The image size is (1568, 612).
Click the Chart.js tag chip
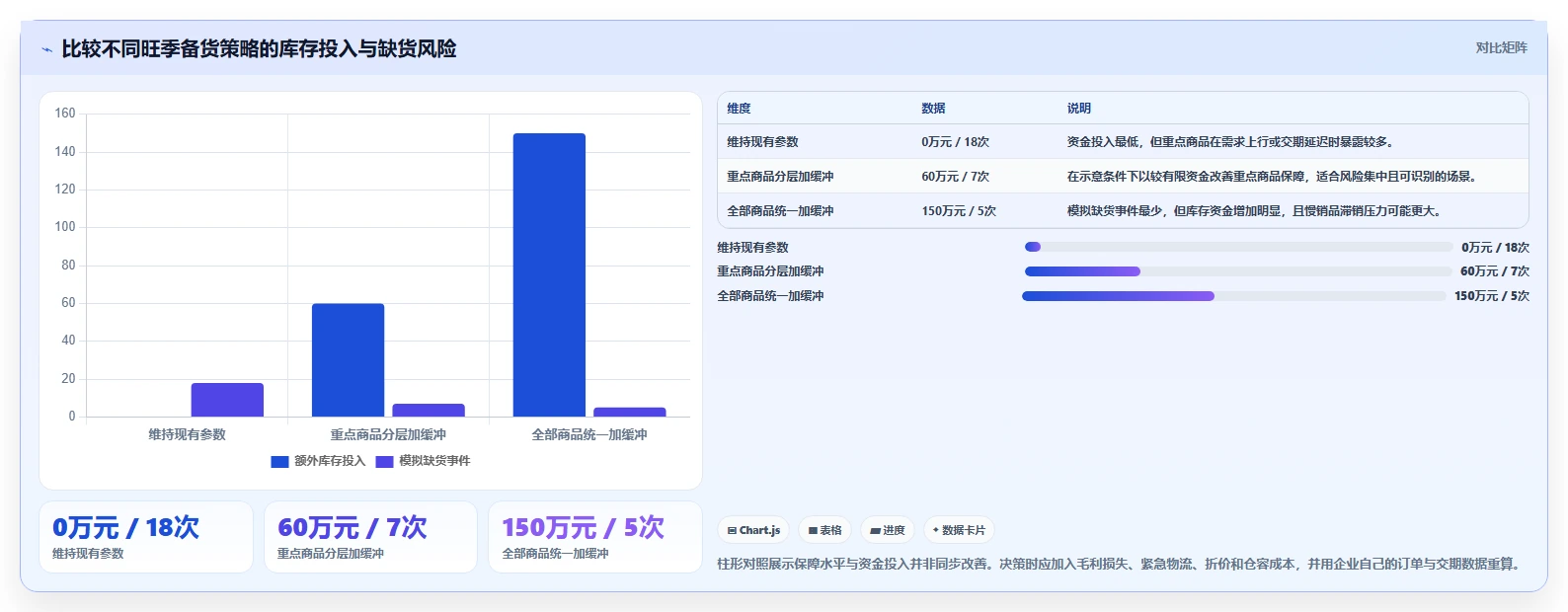pos(753,530)
